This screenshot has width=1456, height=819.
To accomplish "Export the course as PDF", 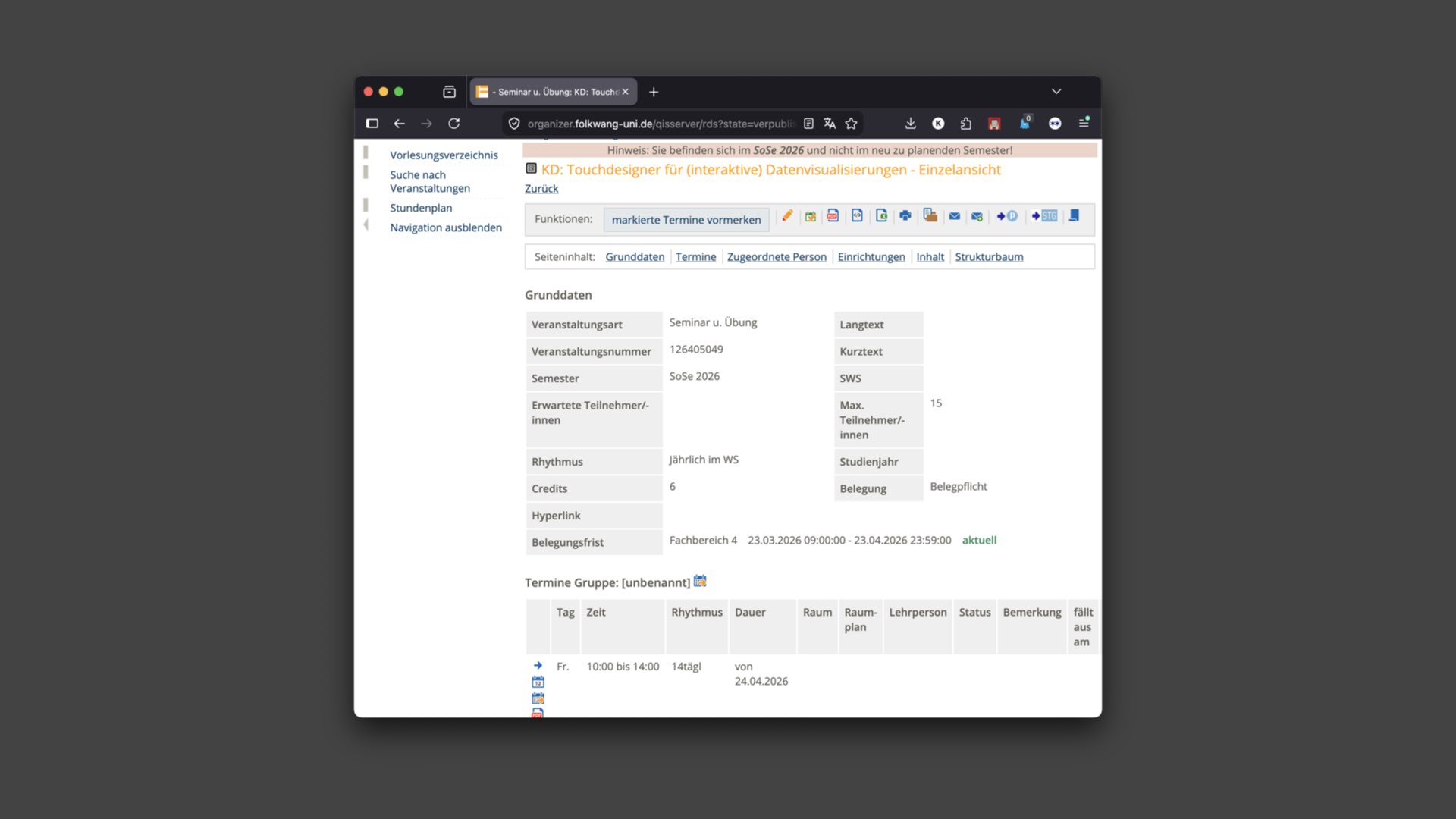I will [833, 216].
